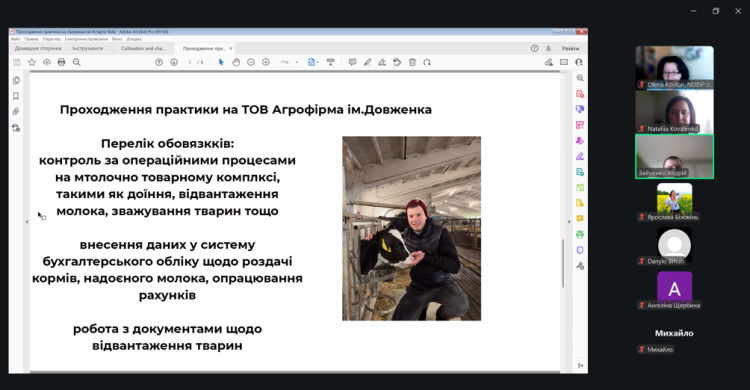Open yellow Comment tool in right pane

[580, 219]
